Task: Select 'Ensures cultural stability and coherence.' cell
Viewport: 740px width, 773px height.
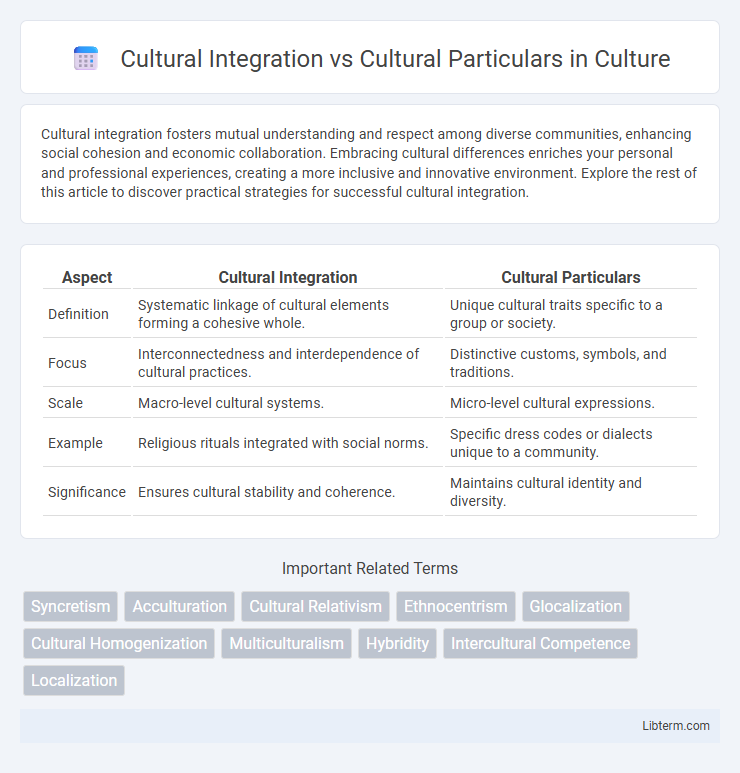Action: click(x=288, y=492)
